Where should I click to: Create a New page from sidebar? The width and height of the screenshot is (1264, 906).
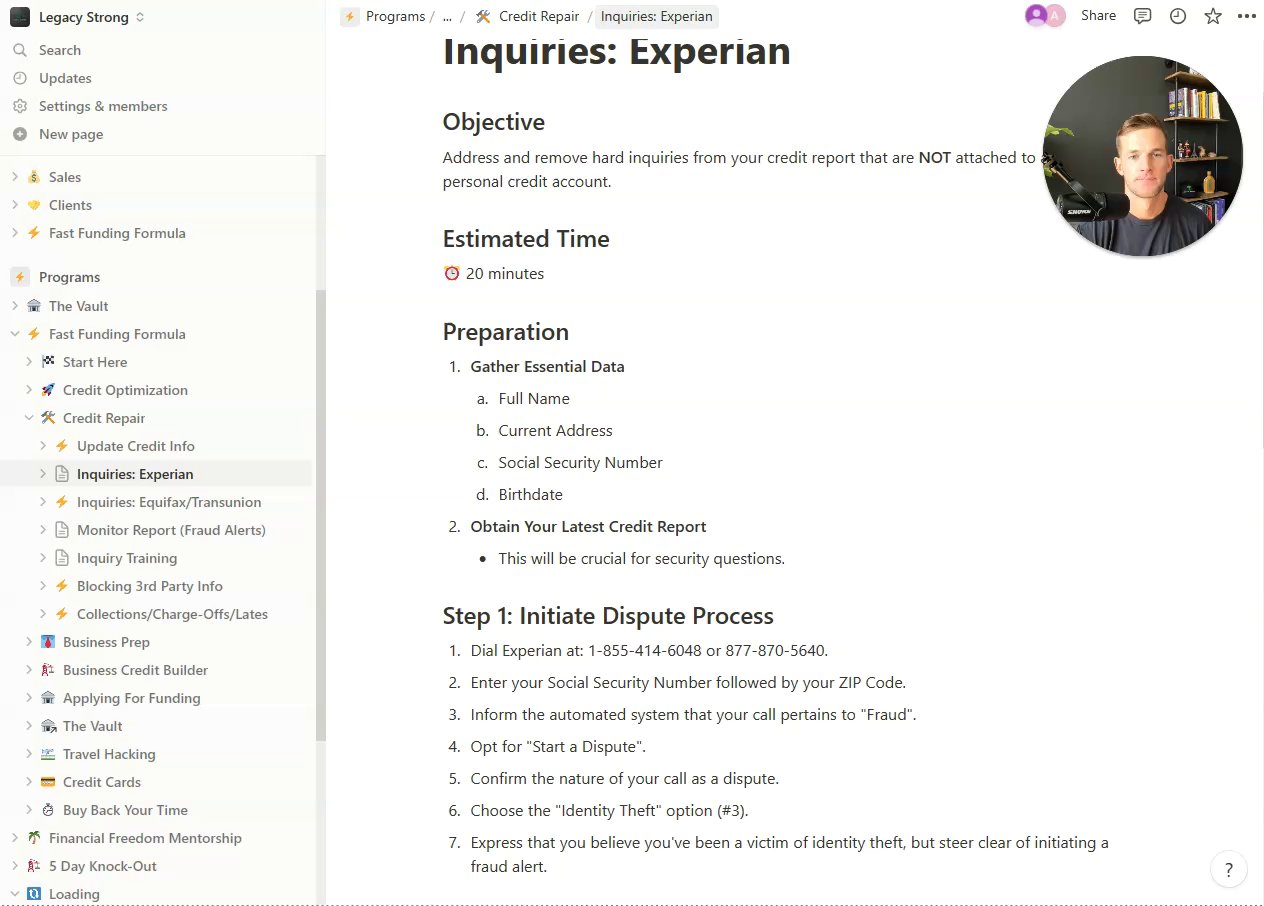click(70, 134)
